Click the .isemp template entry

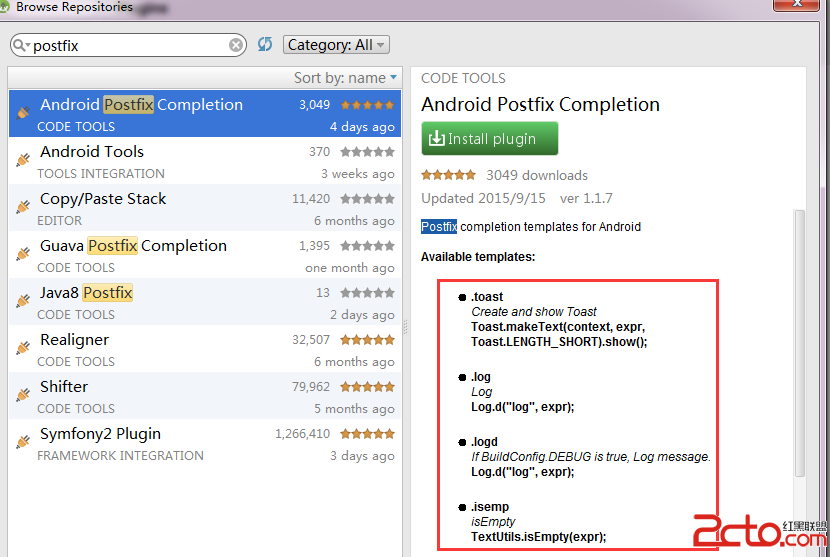pyautogui.click(x=490, y=507)
